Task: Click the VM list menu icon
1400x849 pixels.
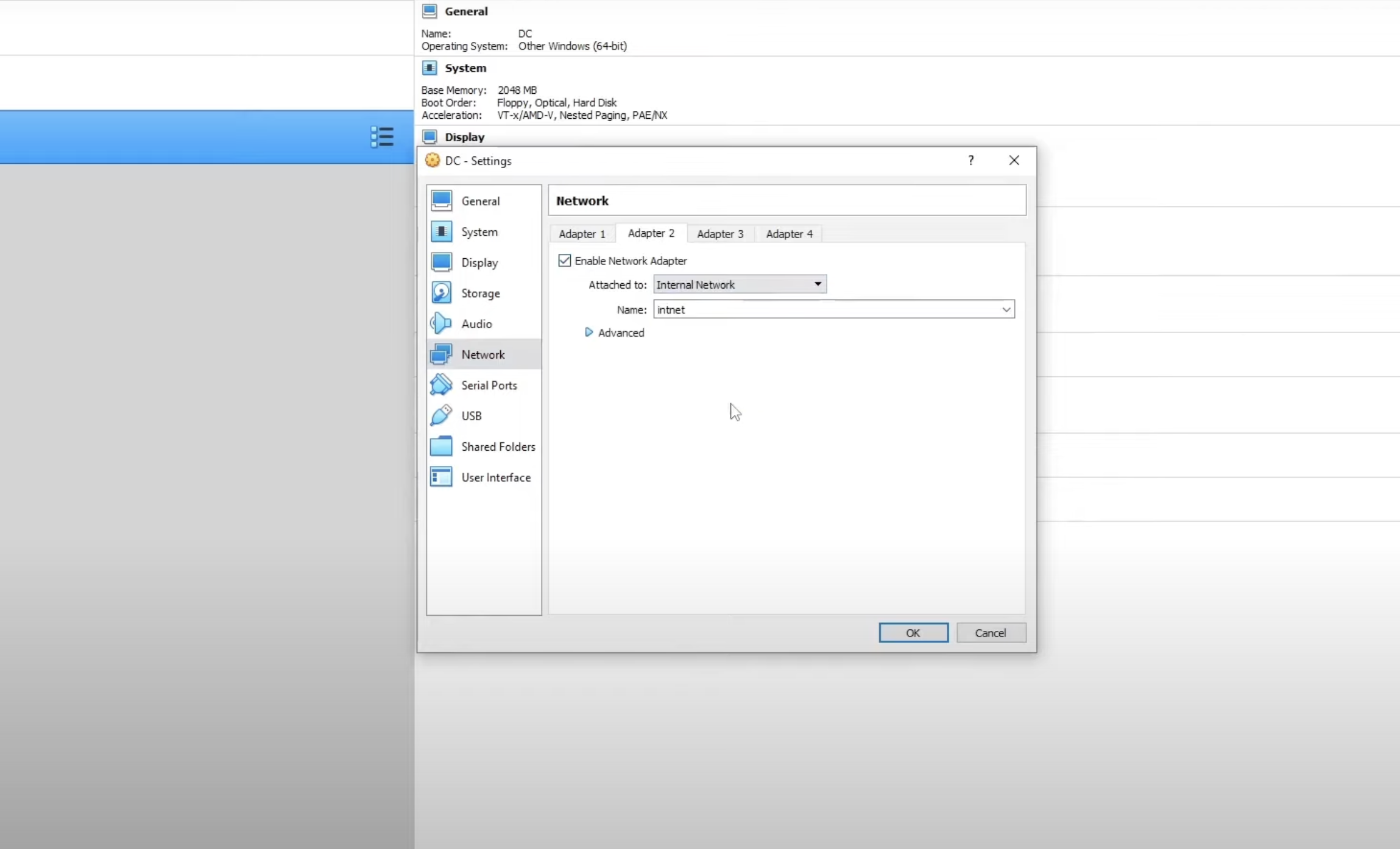Action: point(382,136)
